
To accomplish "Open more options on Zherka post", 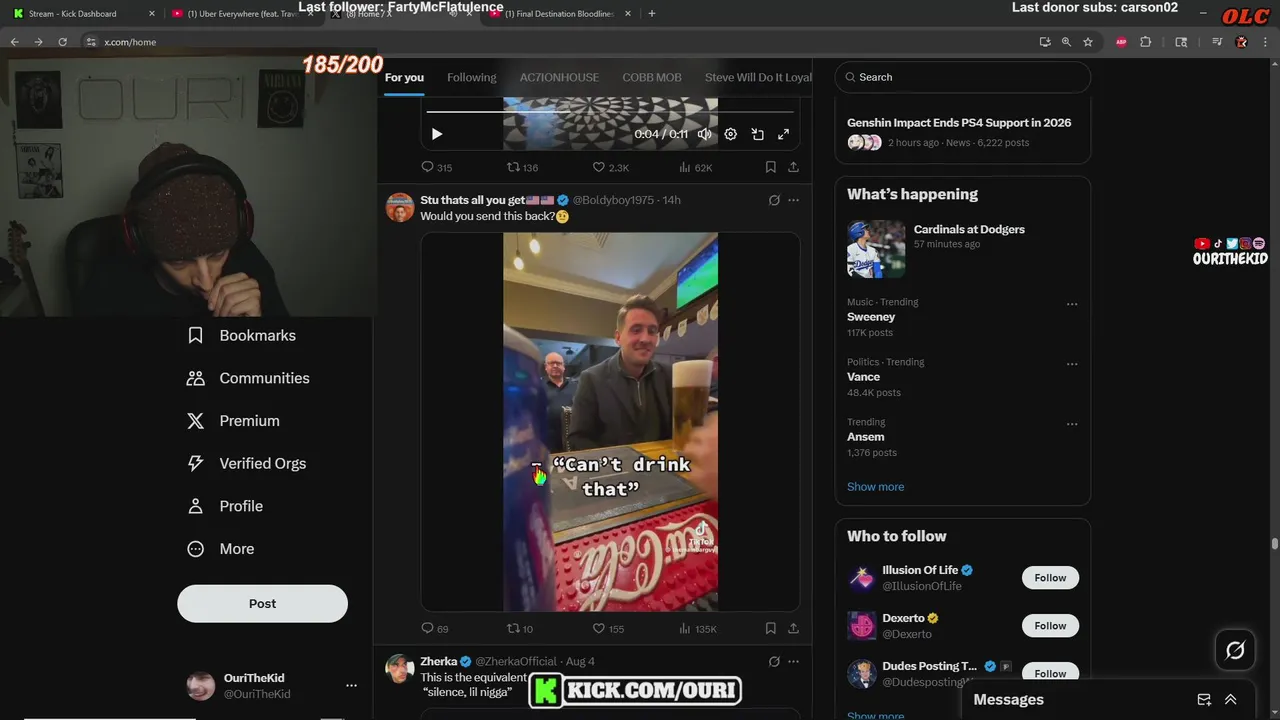I will 793,661.
